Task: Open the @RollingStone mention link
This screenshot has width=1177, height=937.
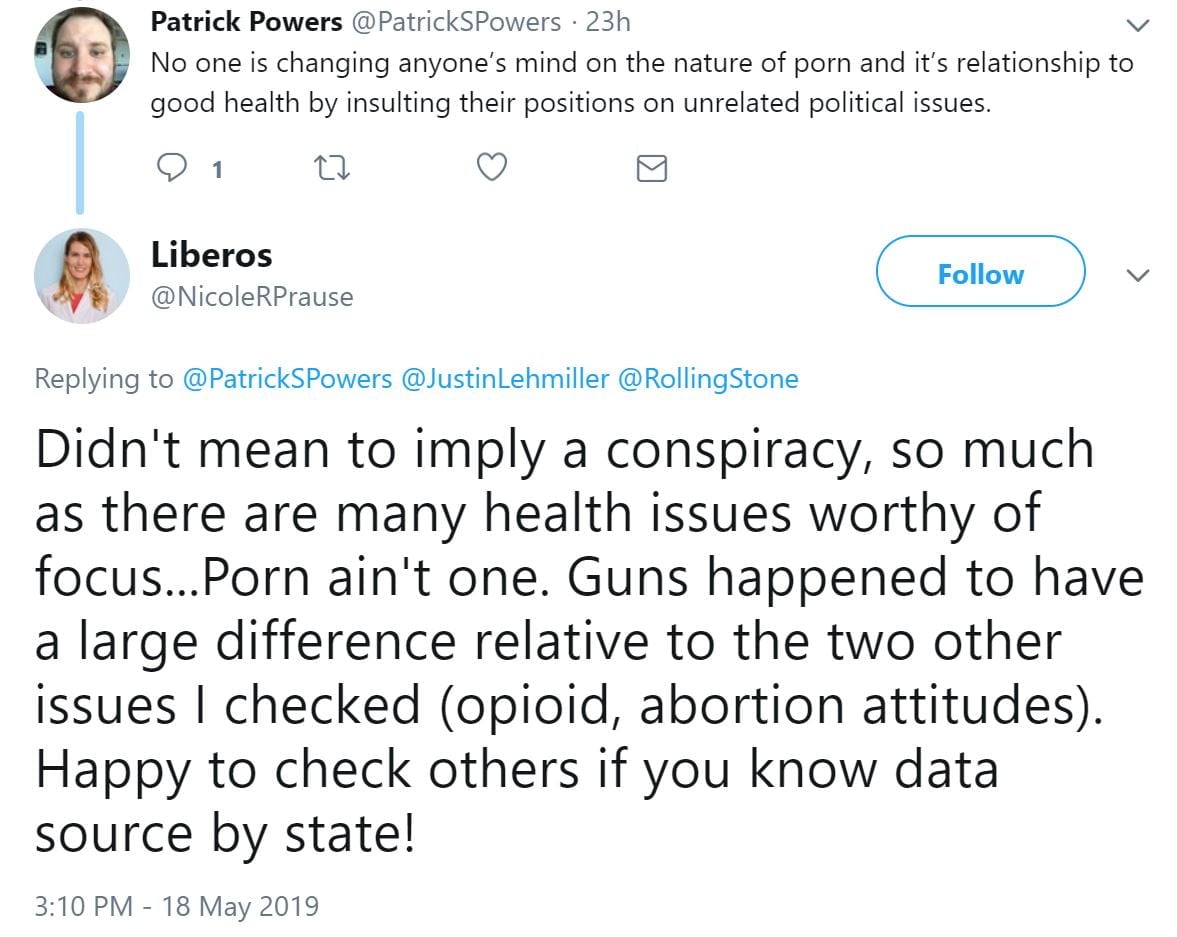Action: point(708,379)
